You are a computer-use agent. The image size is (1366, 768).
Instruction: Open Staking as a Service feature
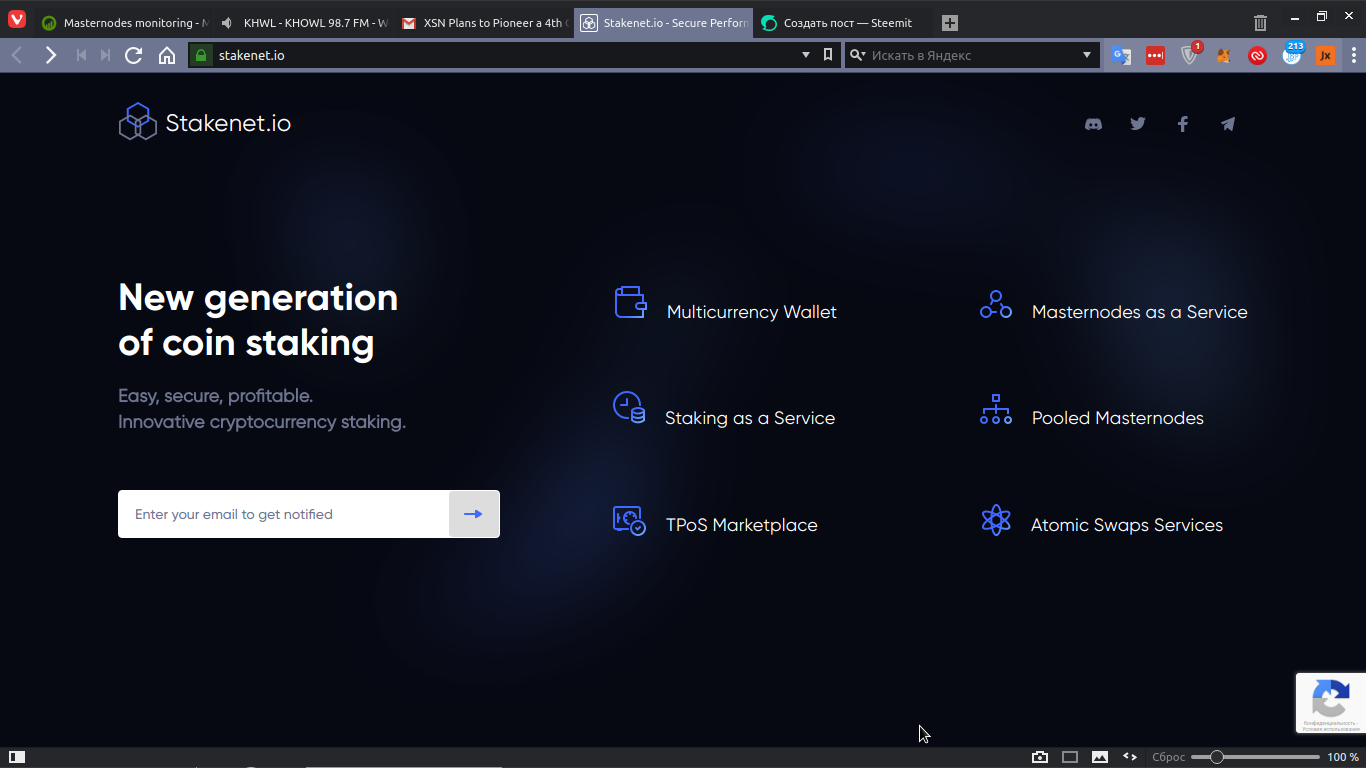723,410
